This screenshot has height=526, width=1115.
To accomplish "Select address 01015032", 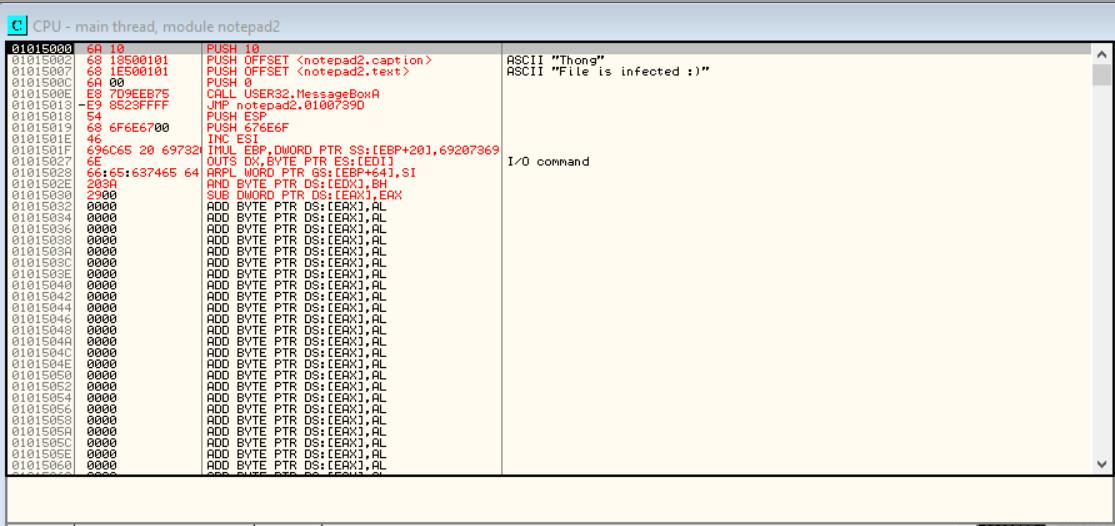I will pyautogui.click(x=41, y=207).
